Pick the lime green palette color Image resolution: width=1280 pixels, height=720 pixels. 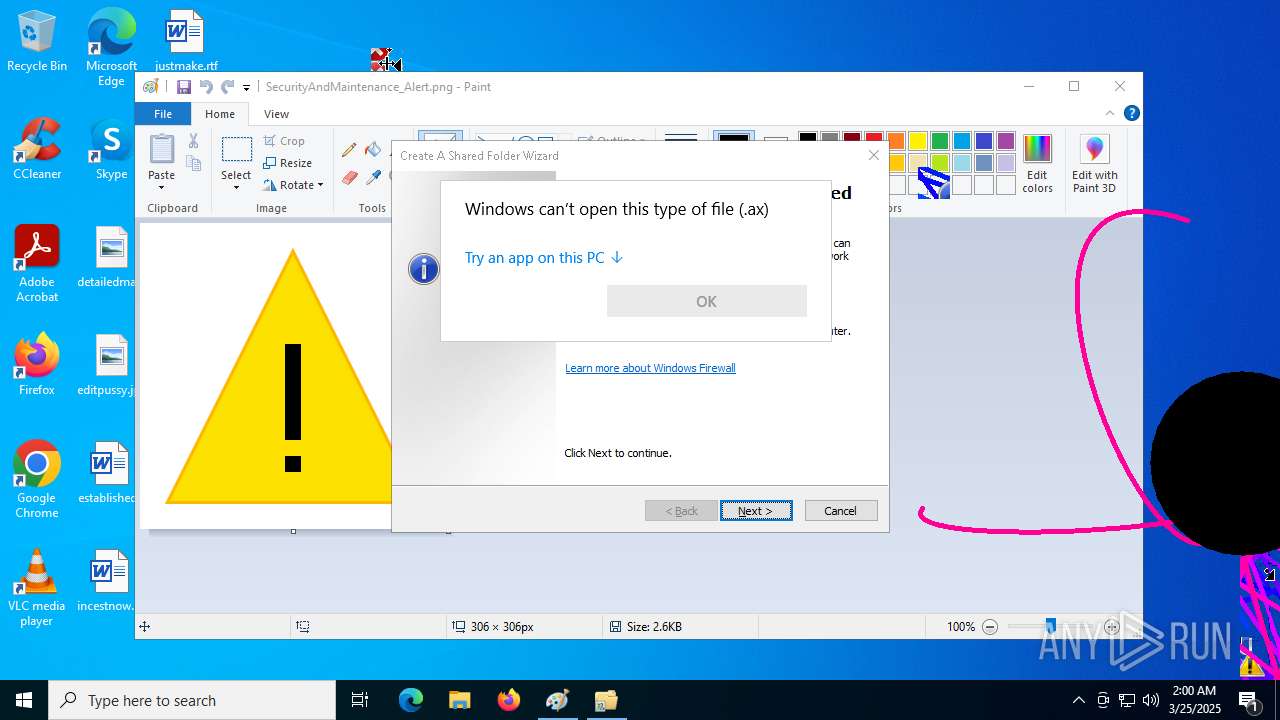pos(940,163)
